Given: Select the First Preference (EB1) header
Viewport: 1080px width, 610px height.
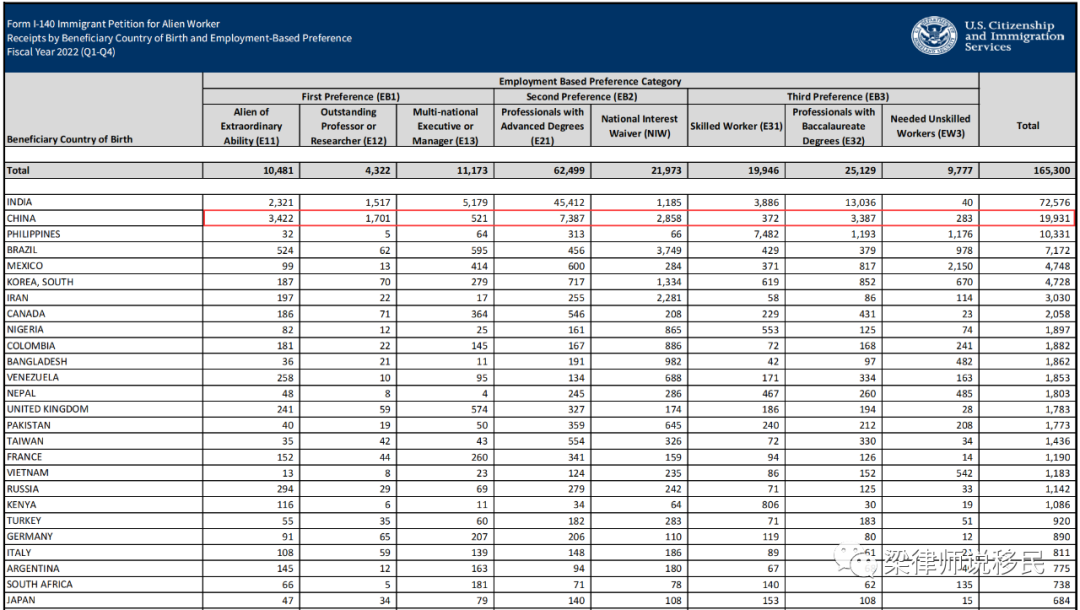Looking at the screenshot, I should tap(350, 97).
